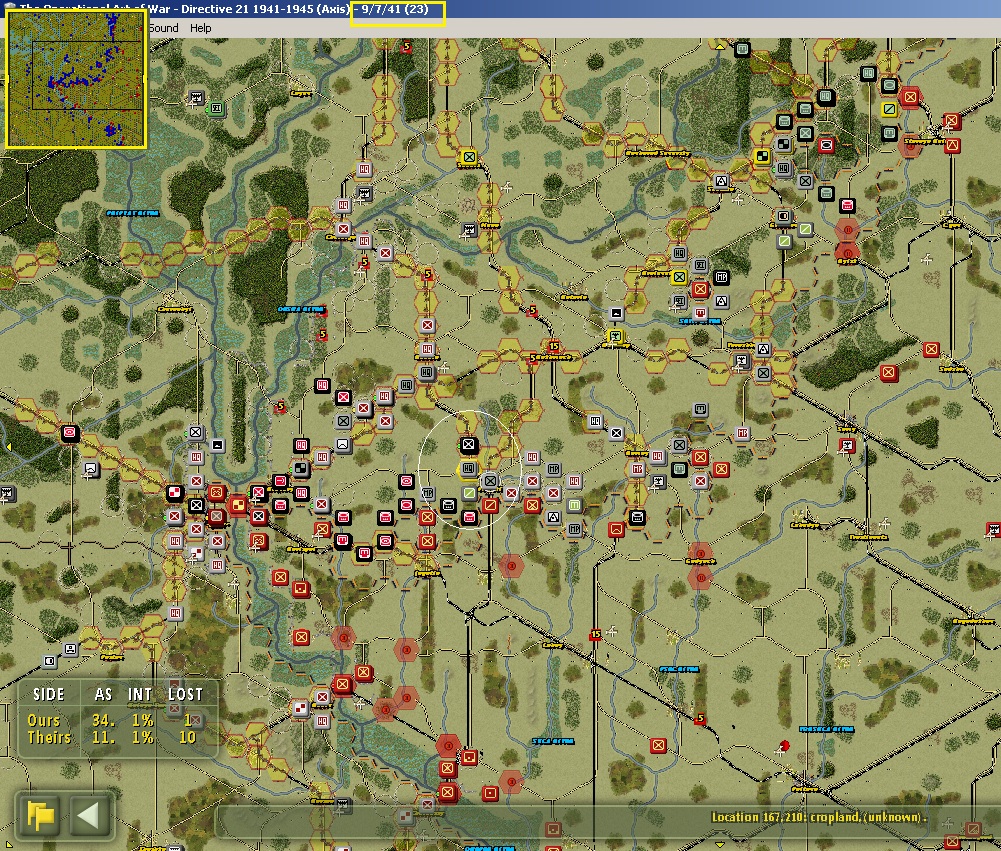Select the isolated black counter on the western road
Screen dimensions: 1001x851
pyautogui.click(x=70, y=433)
